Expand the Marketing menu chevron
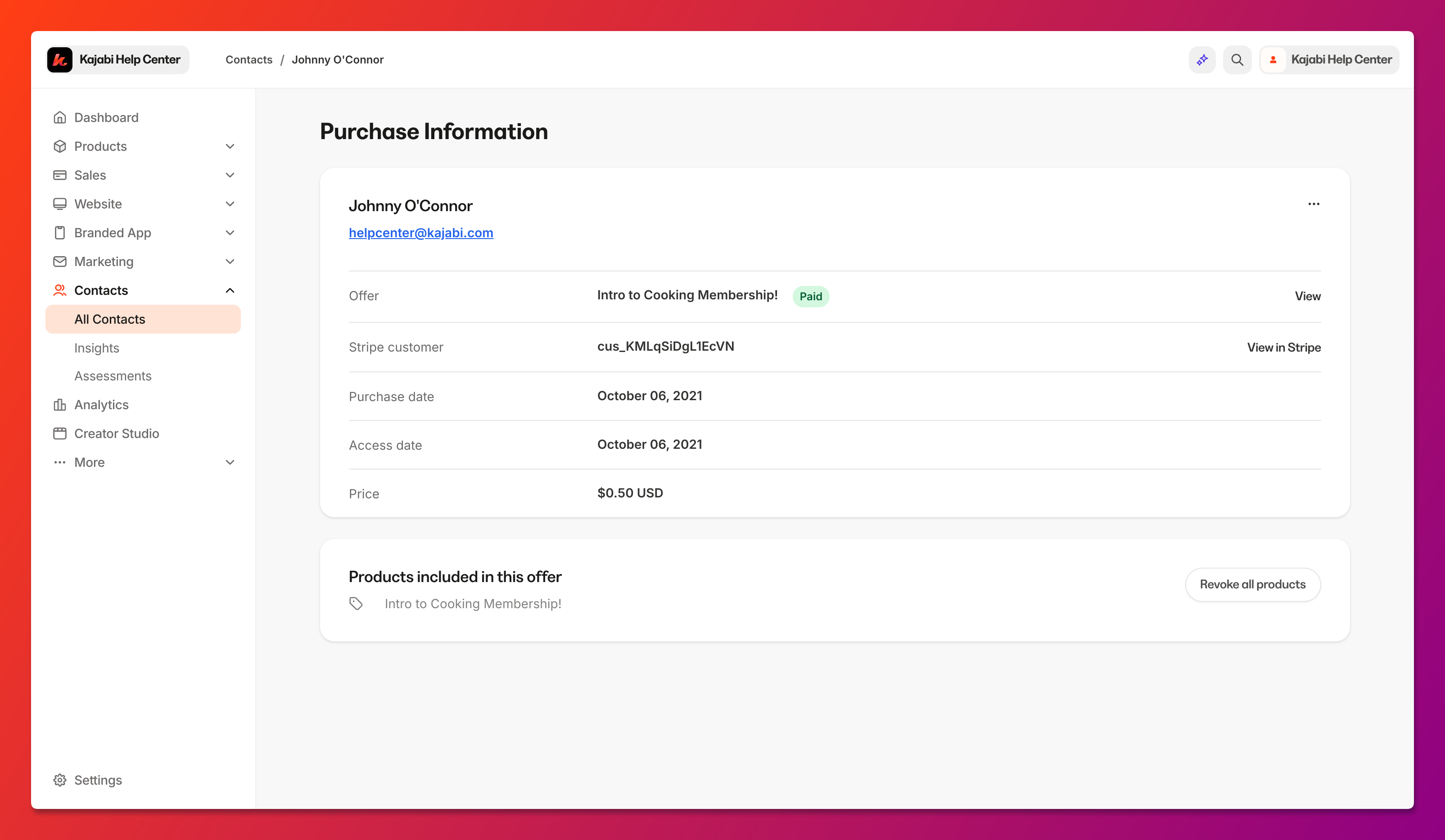 pyautogui.click(x=230, y=262)
